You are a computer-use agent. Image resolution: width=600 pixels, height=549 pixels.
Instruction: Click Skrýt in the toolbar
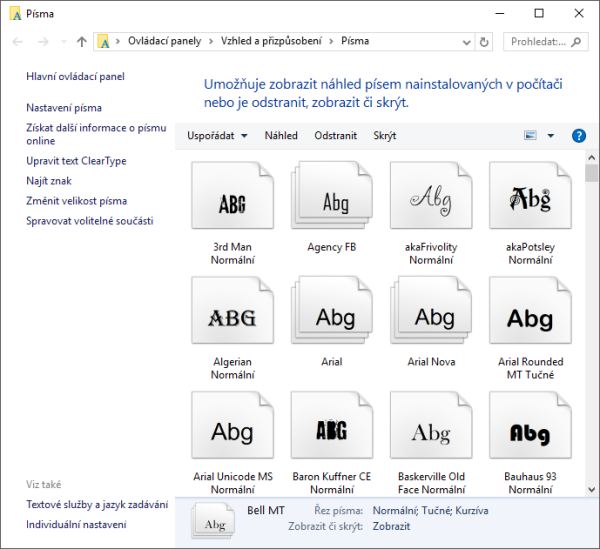[x=385, y=136]
